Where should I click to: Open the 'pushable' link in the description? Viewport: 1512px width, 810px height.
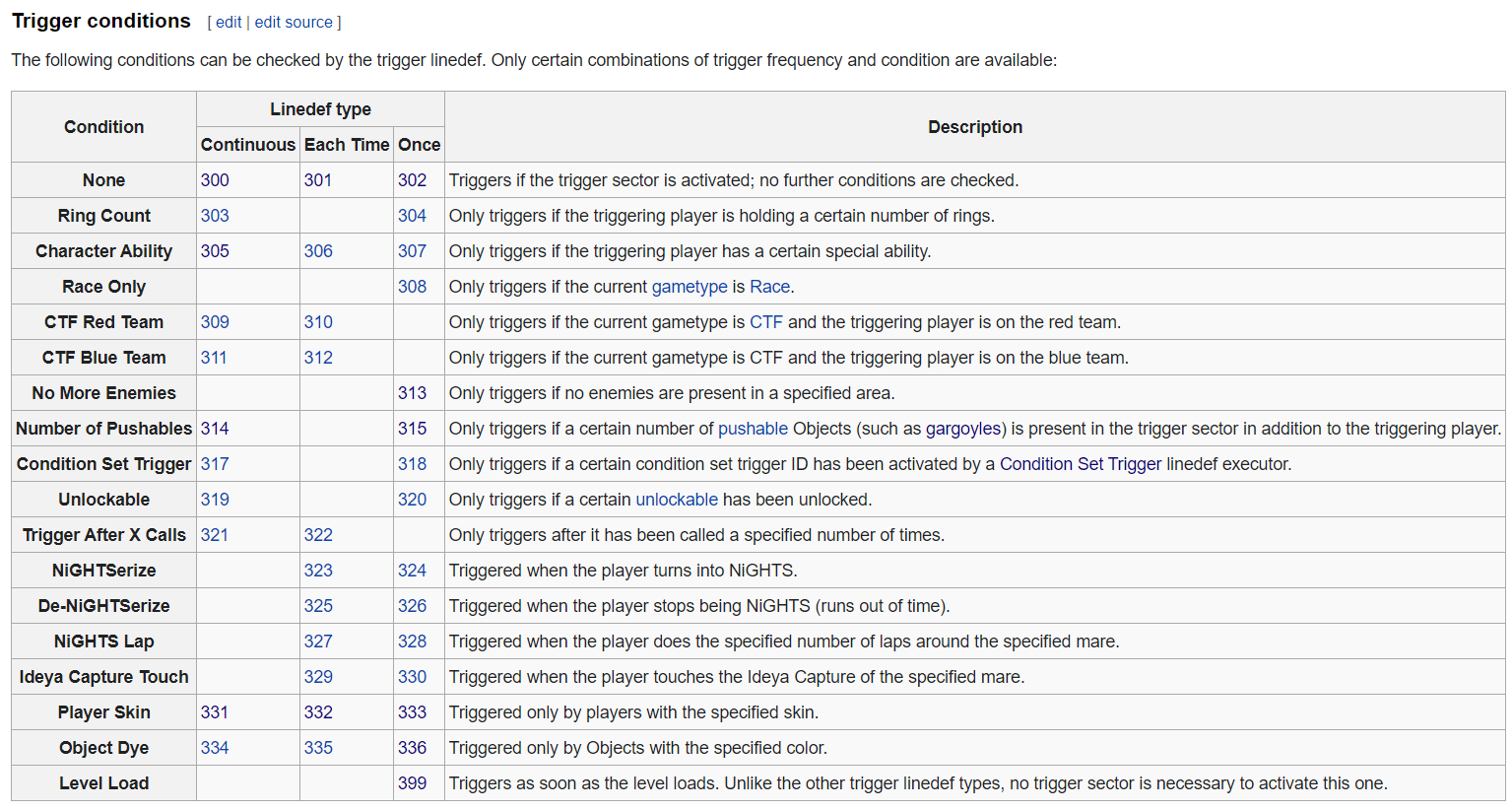click(753, 429)
